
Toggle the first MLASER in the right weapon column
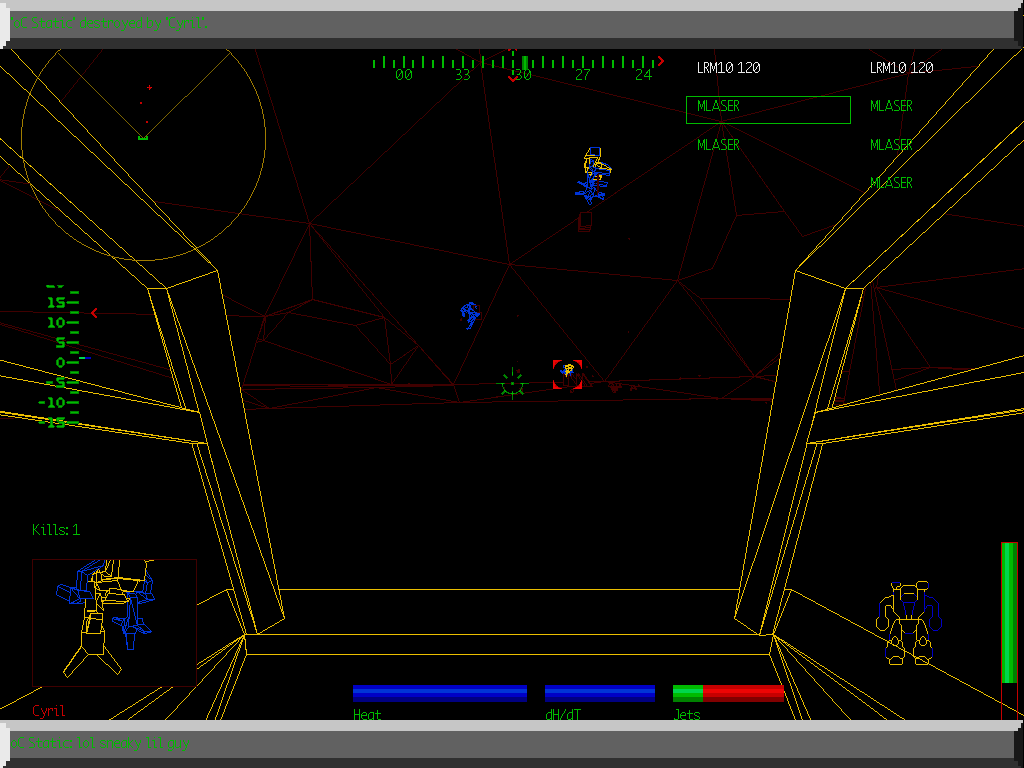click(891, 107)
